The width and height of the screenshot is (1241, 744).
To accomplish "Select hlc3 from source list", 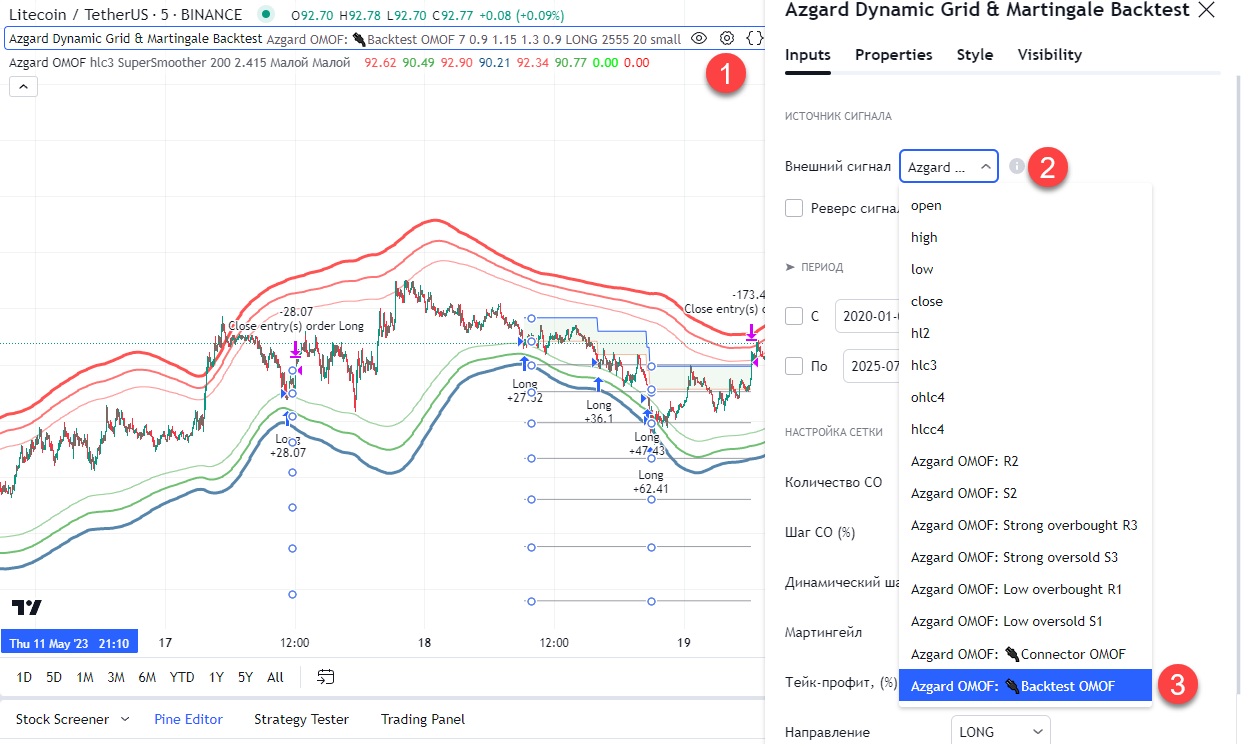I will [x=1026, y=365].
